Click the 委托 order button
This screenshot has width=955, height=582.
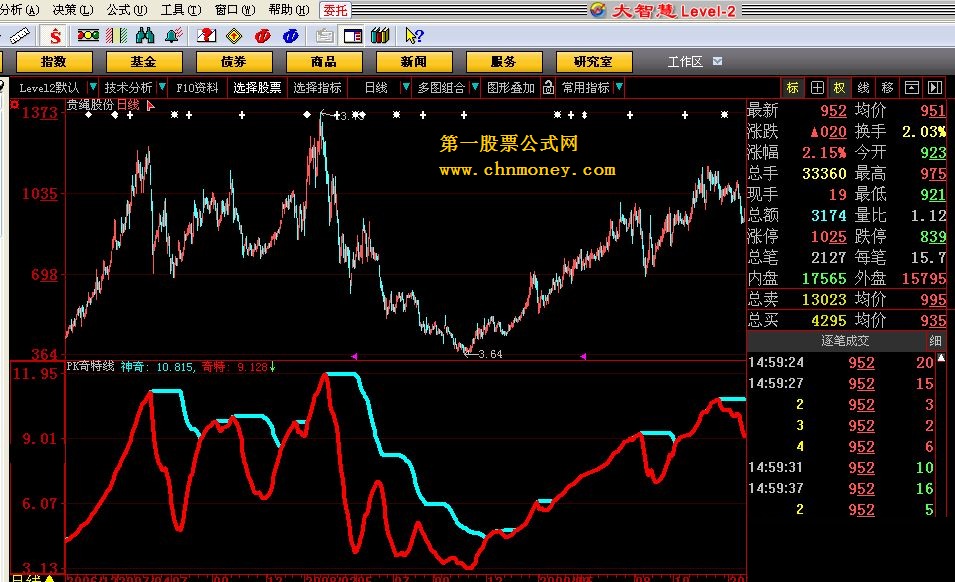tap(335, 10)
